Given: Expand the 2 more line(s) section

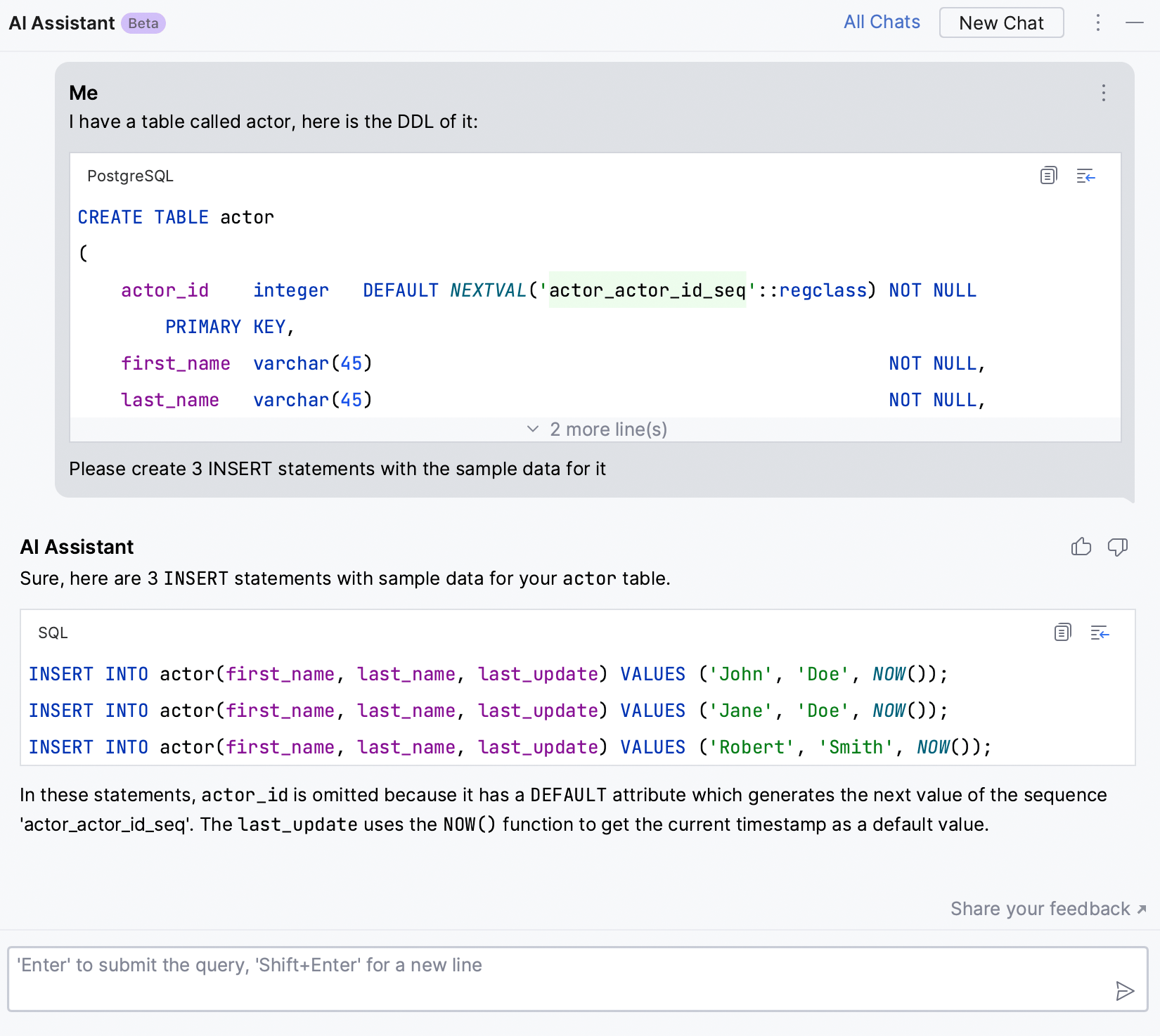Looking at the screenshot, I should (x=596, y=429).
